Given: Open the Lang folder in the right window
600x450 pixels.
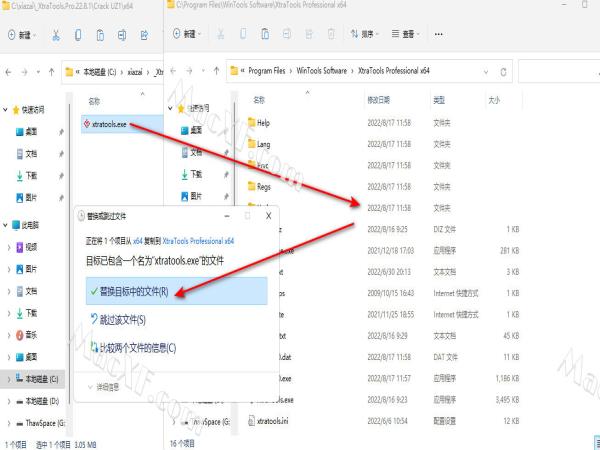Looking at the screenshot, I should [259, 144].
